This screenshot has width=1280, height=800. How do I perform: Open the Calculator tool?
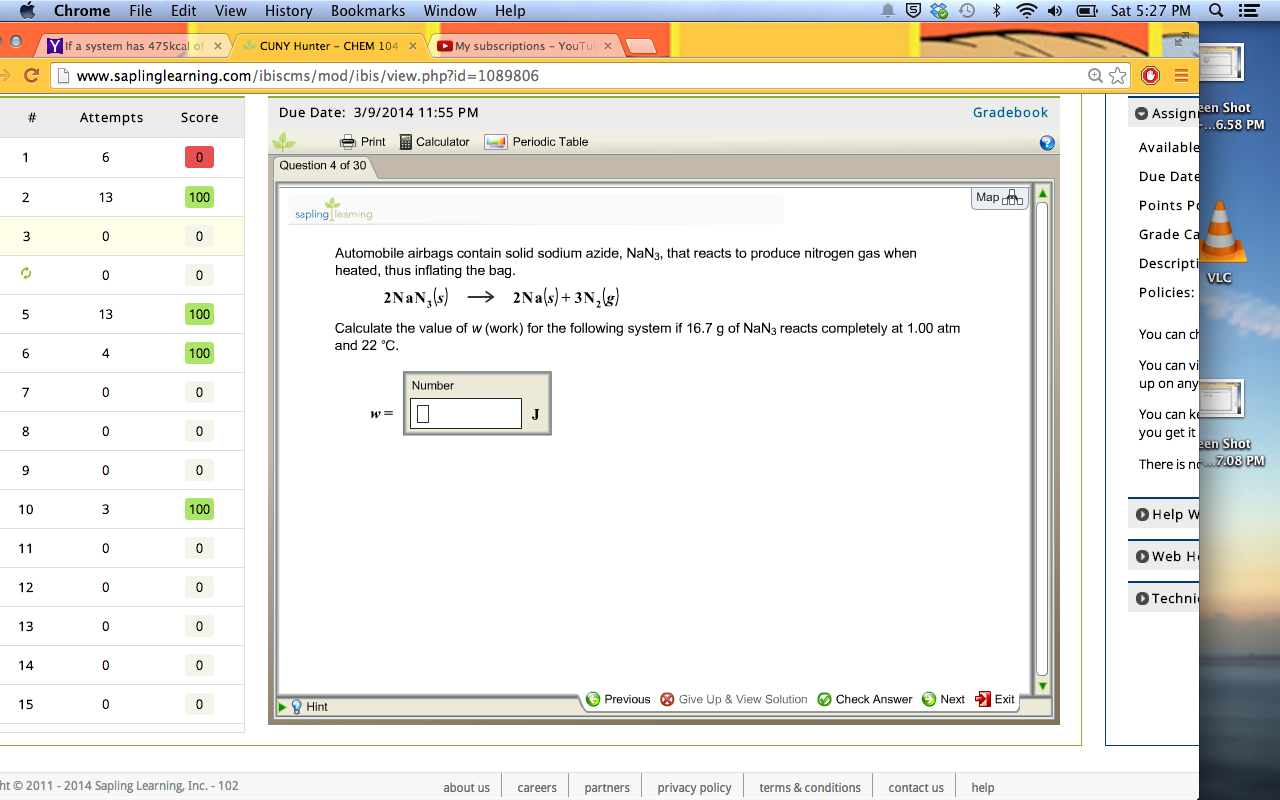(434, 142)
